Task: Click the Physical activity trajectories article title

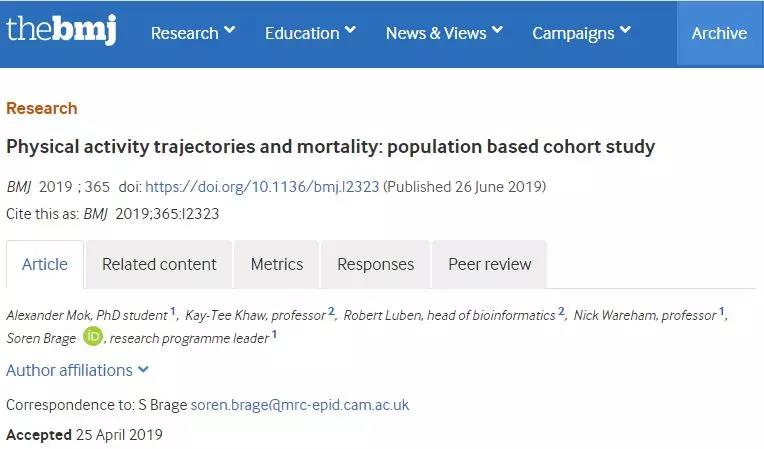Action: coord(330,147)
